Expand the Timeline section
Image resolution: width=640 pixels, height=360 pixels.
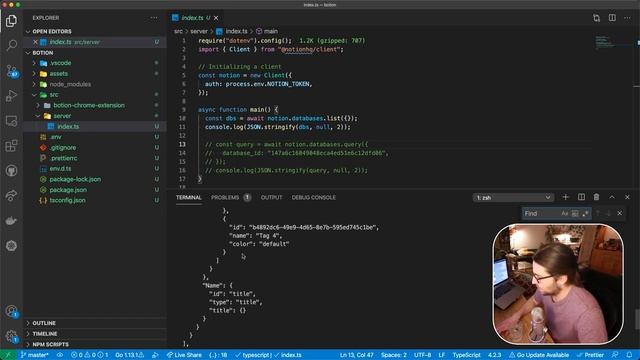(95, 333)
